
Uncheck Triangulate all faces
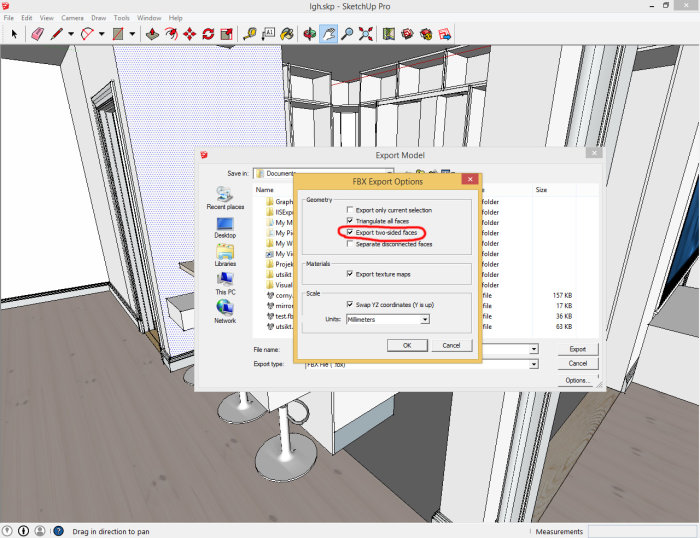350,221
